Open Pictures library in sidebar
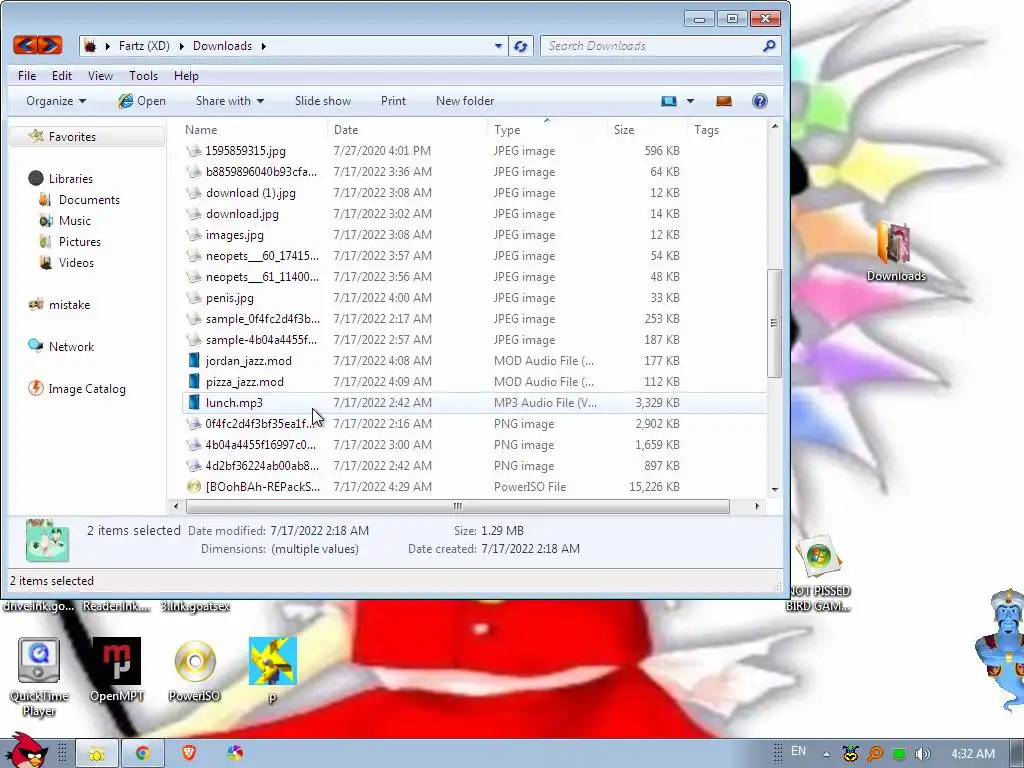Screen dimensions: 1024x768 pyautogui.click(x=70, y=242)
